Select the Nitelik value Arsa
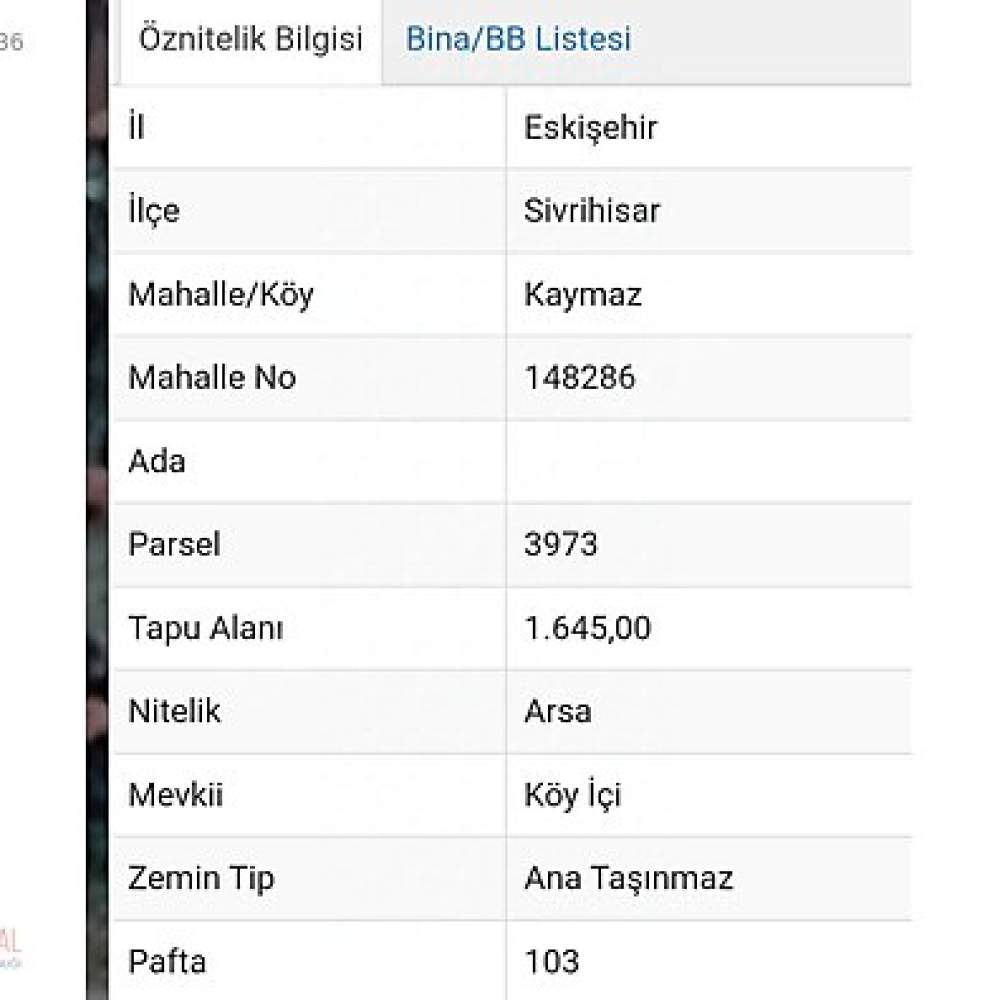The width and height of the screenshot is (1000, 1000). tap(557, 711)
